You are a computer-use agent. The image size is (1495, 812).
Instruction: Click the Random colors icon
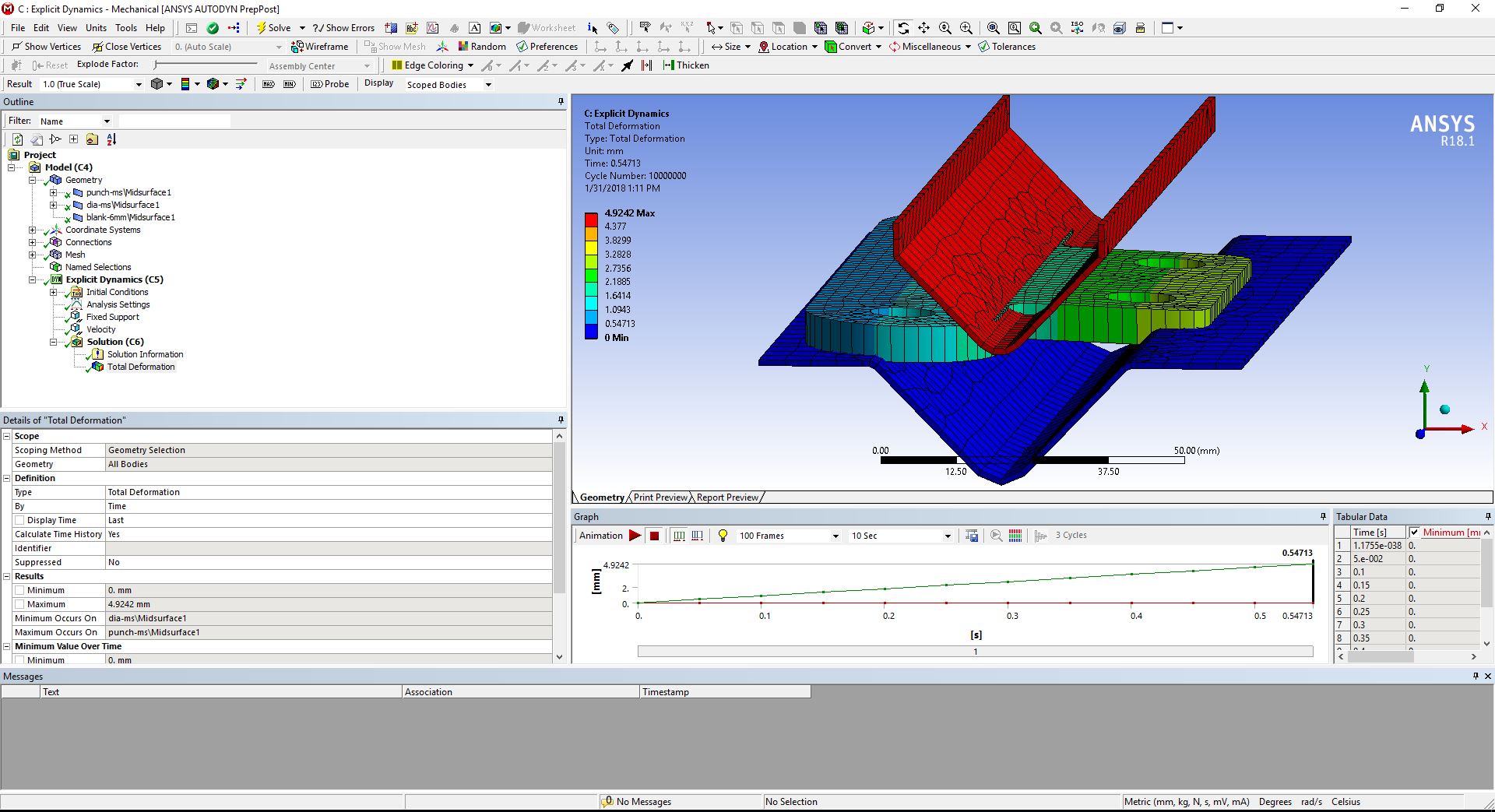click(x=482, y=47)
